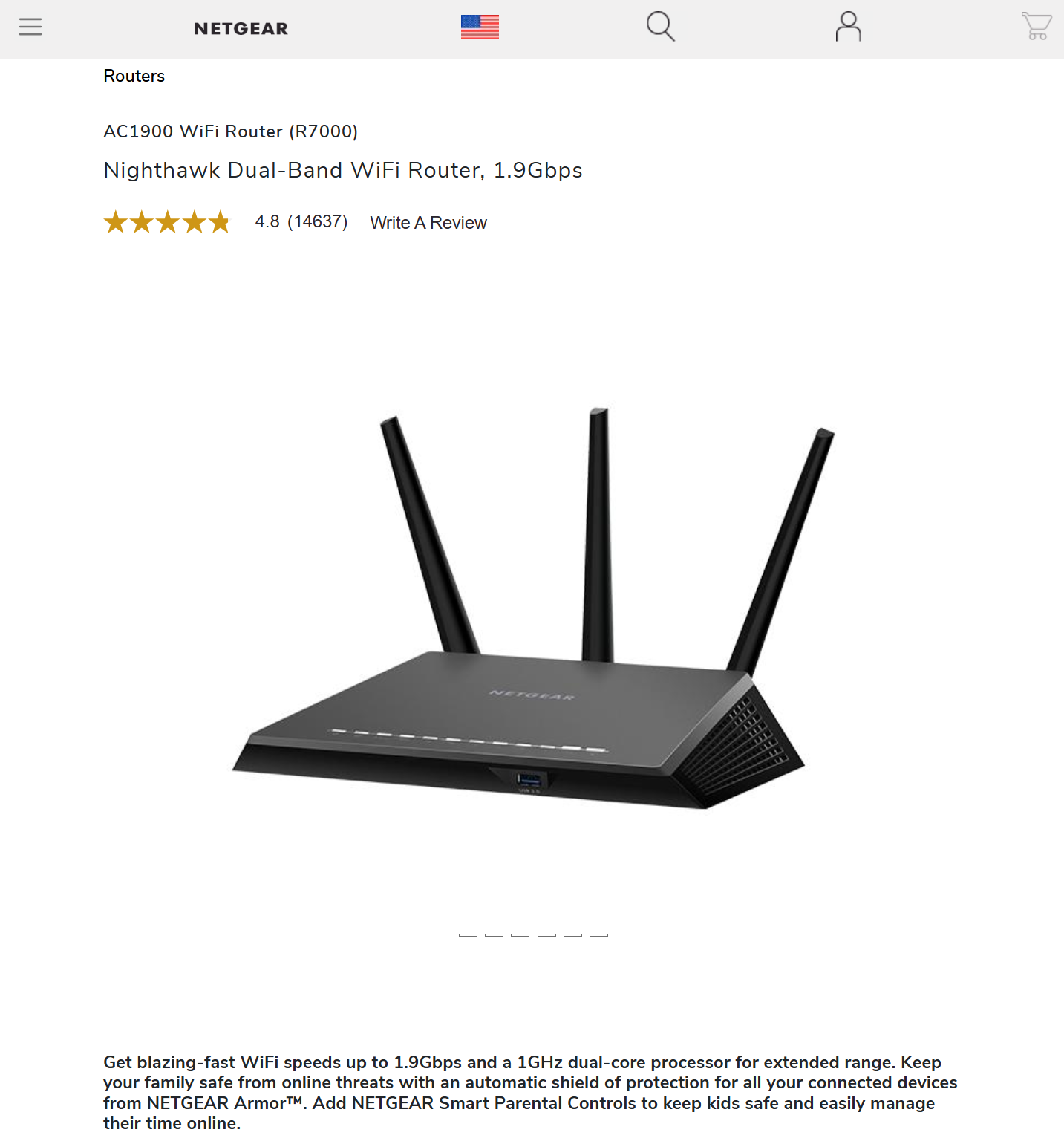View the shopping cart
This screenshot has height=1141, width=1064.
(x=1037, y=26)
